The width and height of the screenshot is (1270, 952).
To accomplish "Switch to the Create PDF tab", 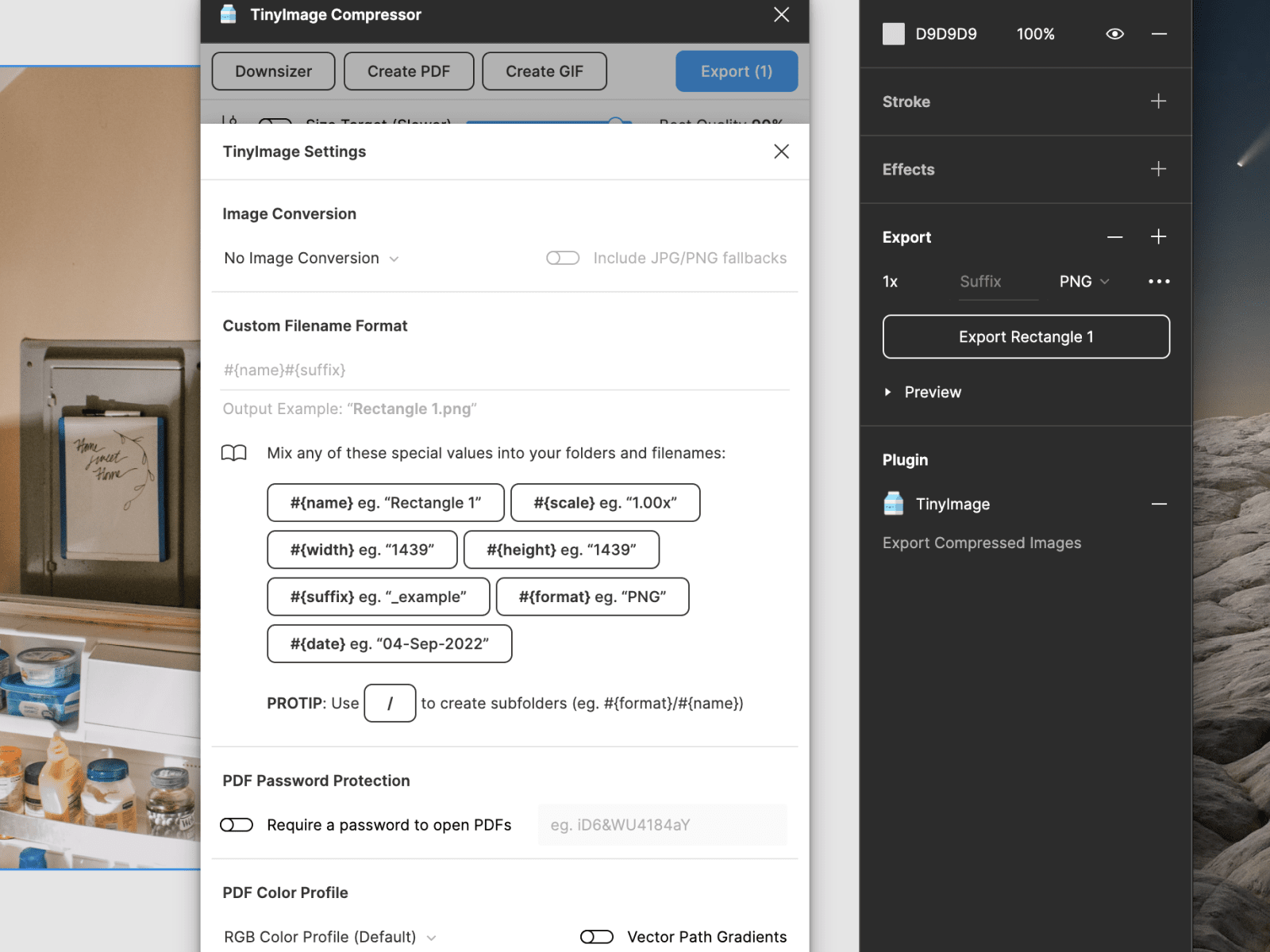I will tap(409, 71).
